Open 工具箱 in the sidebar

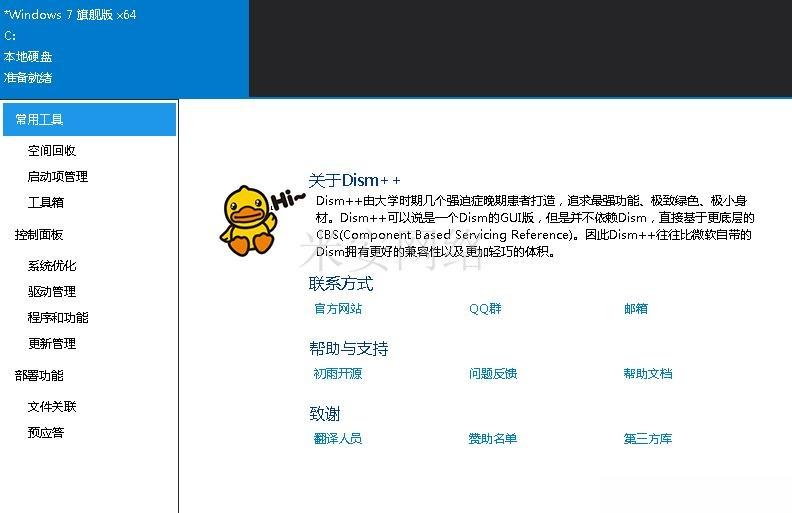pyautogui.click(x=45, y=202)
